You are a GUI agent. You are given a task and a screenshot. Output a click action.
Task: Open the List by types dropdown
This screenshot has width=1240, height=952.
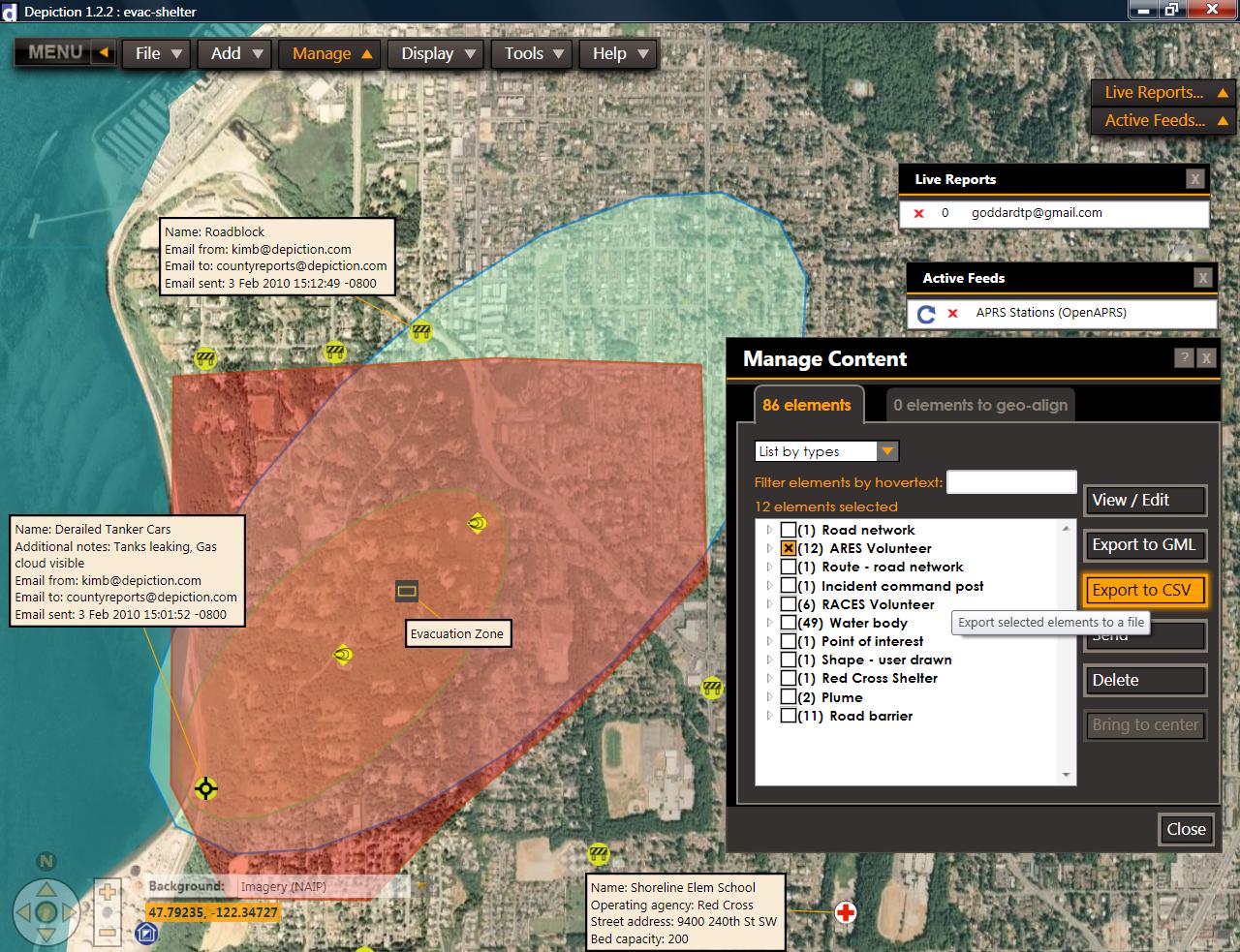886,451
